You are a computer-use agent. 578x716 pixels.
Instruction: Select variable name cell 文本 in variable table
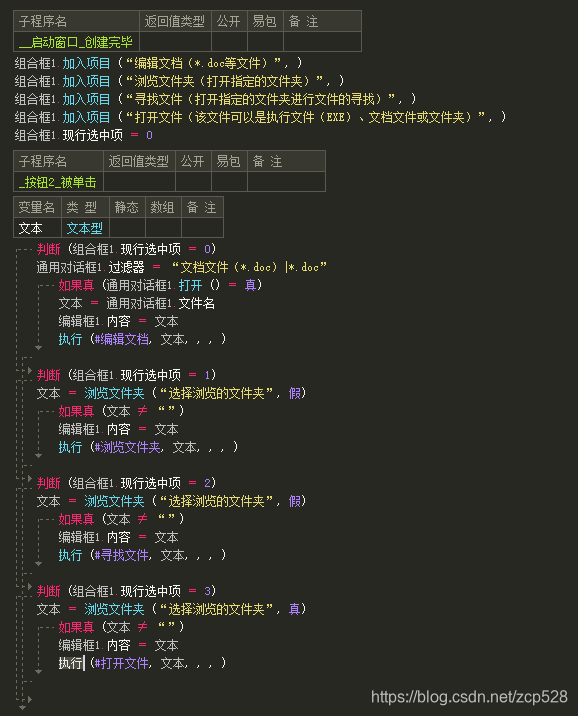click(x=37, y=228)
